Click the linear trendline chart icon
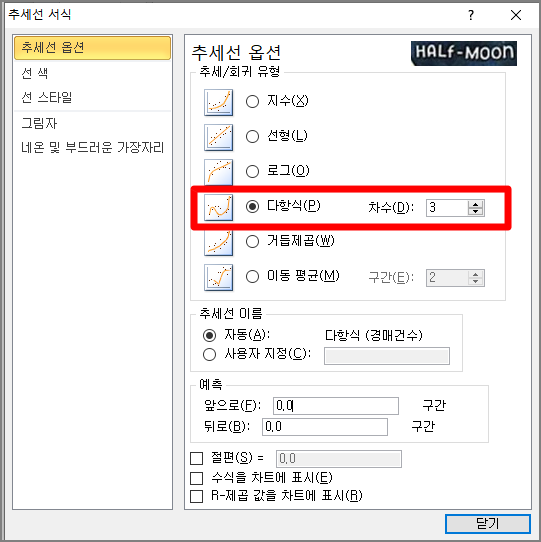Image resolution: width=541 pixels, height=542 pixels. [x=218, y=138]
